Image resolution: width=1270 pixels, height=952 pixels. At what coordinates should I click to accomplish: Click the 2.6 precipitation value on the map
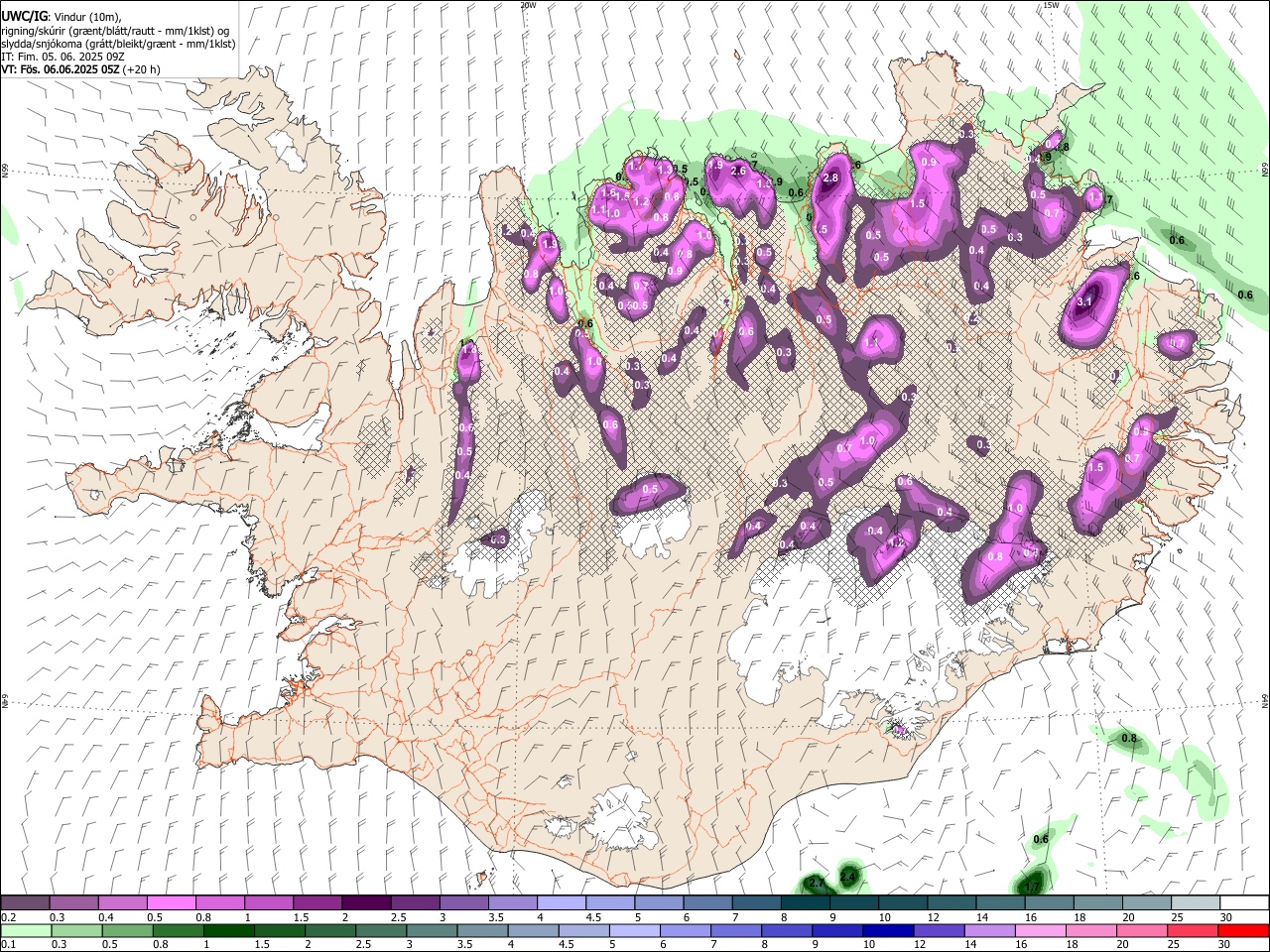coord(738,172)
